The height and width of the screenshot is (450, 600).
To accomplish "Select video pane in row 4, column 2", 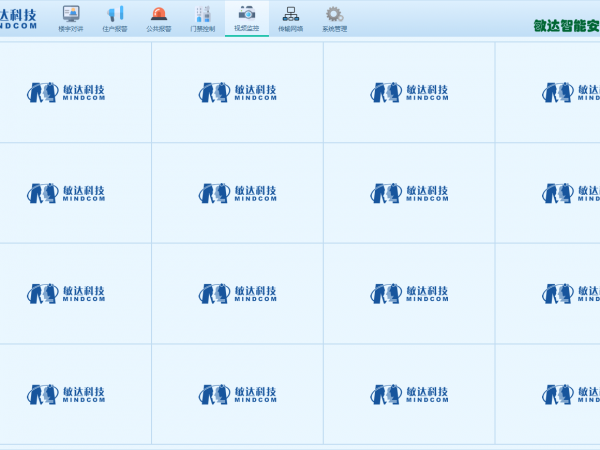I will tap(237, 394).
